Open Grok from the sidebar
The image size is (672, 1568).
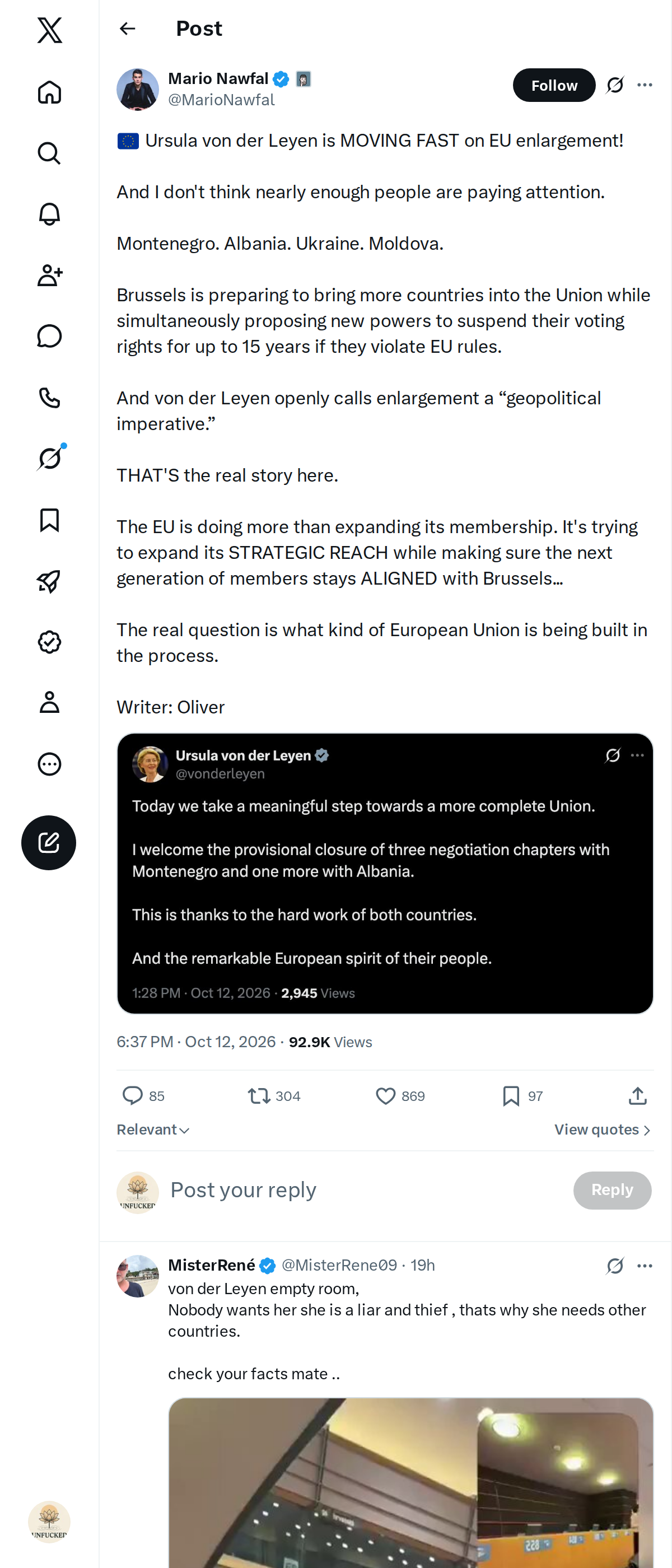49,458
